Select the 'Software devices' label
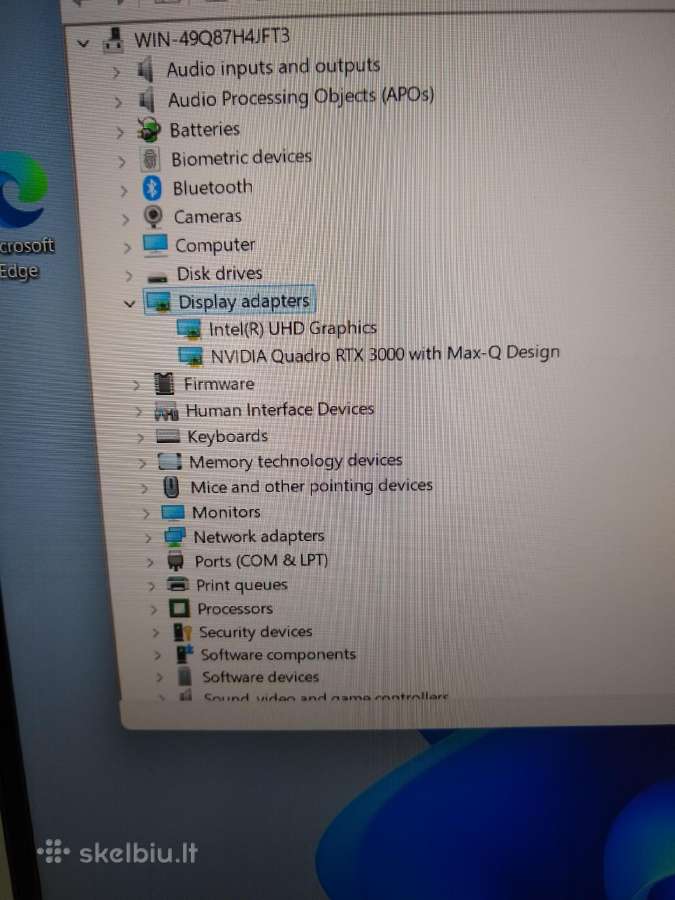 pyautogui.click(x=261, y=677)
